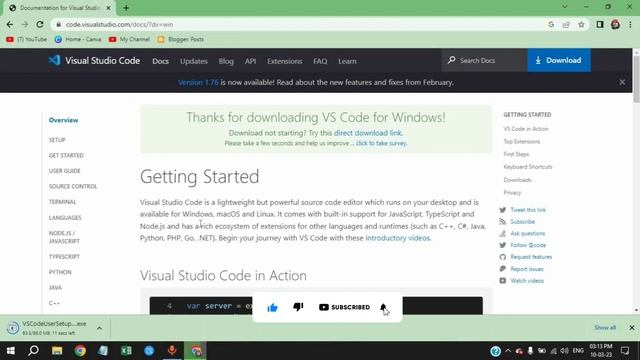This screenshot has width=640, height=360.
Task: Click the Visual Studio Code logo
Action: [94, 60]
